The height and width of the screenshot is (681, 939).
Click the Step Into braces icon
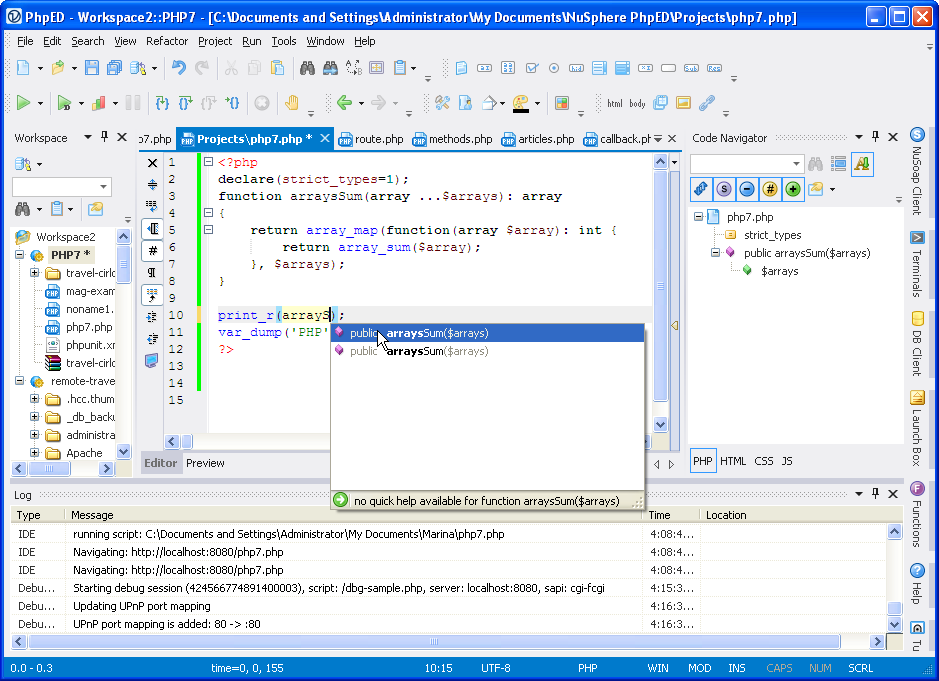pos(162,103)
